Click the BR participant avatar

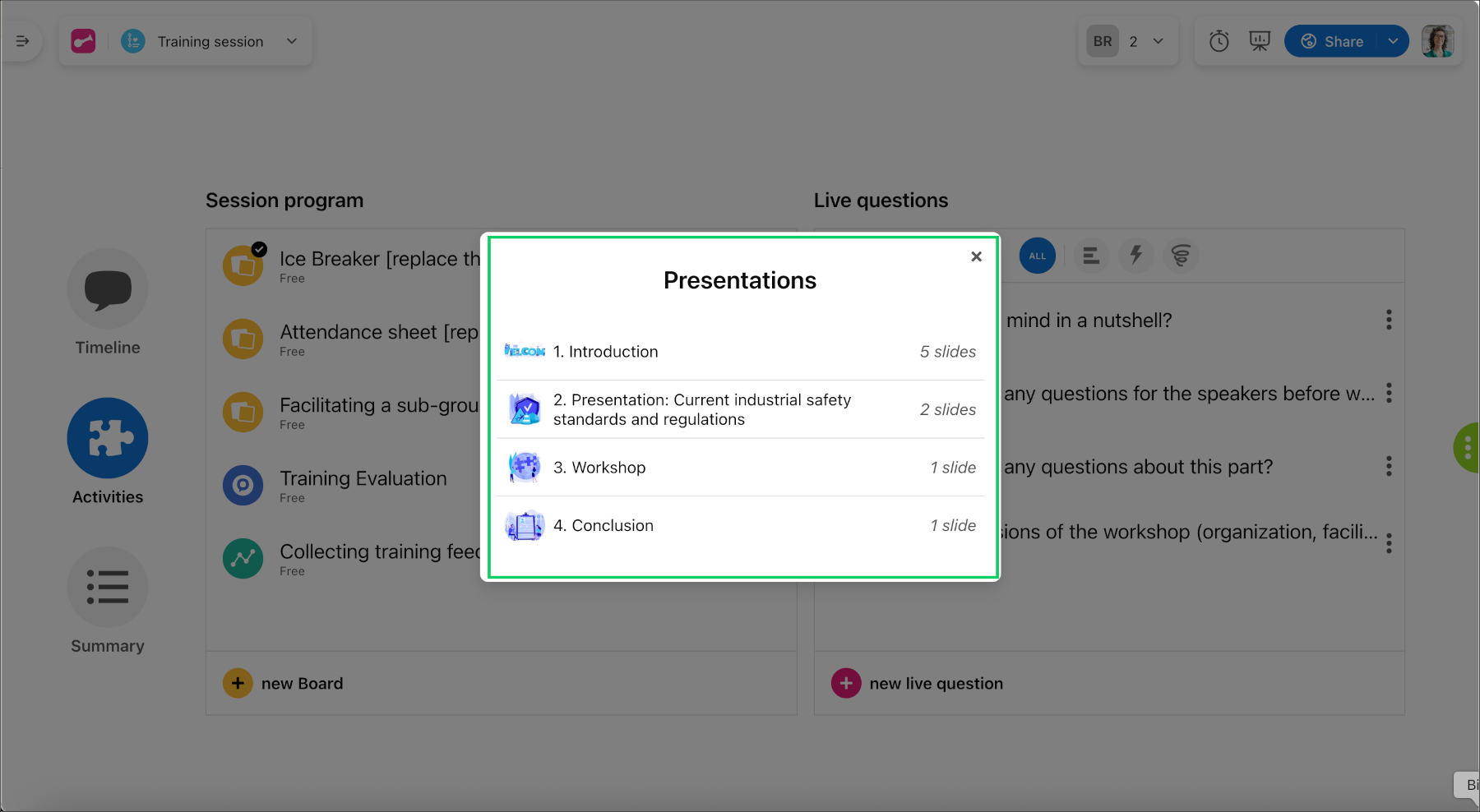(1103, 41)
